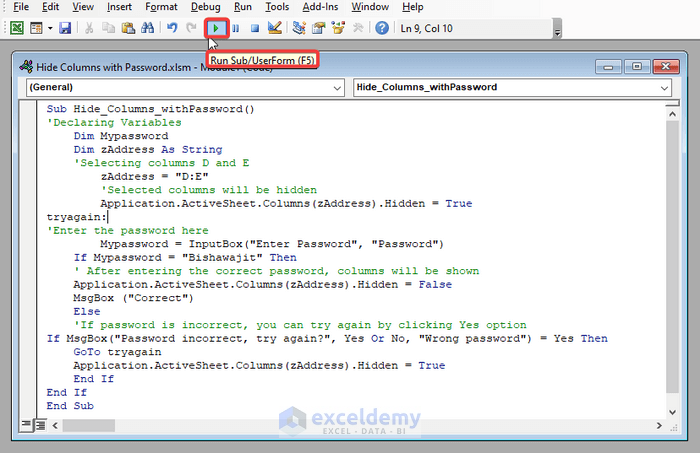Image resolution: width=700 pixels, height=453 pixels.
Task: Close the code module window
Action: point(666,67)
